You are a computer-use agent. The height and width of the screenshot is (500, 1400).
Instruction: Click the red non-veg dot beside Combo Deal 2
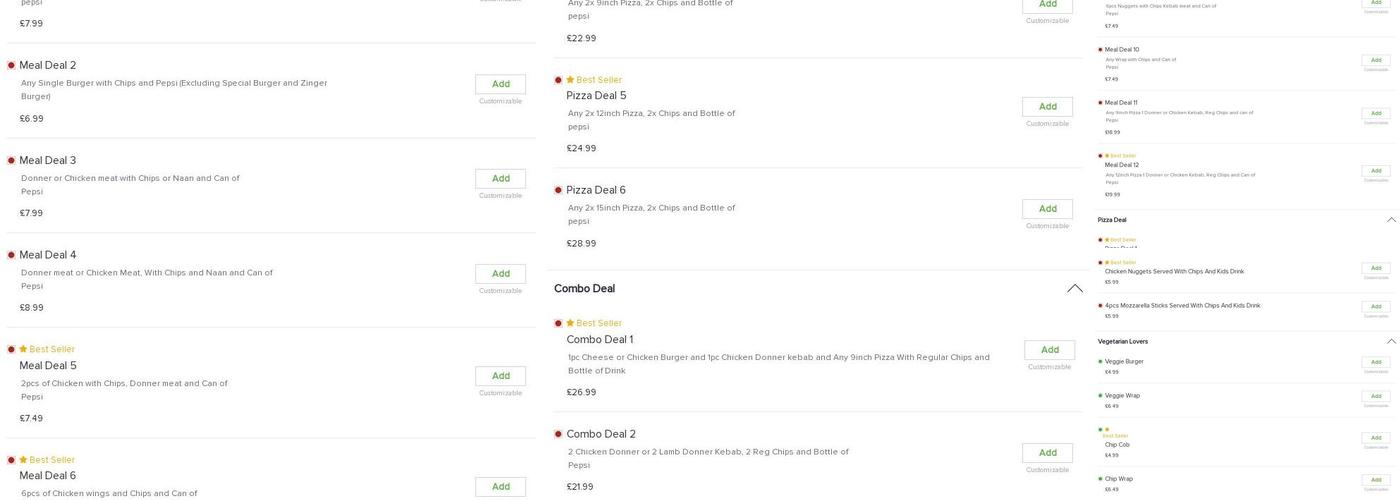pos(558,434)
